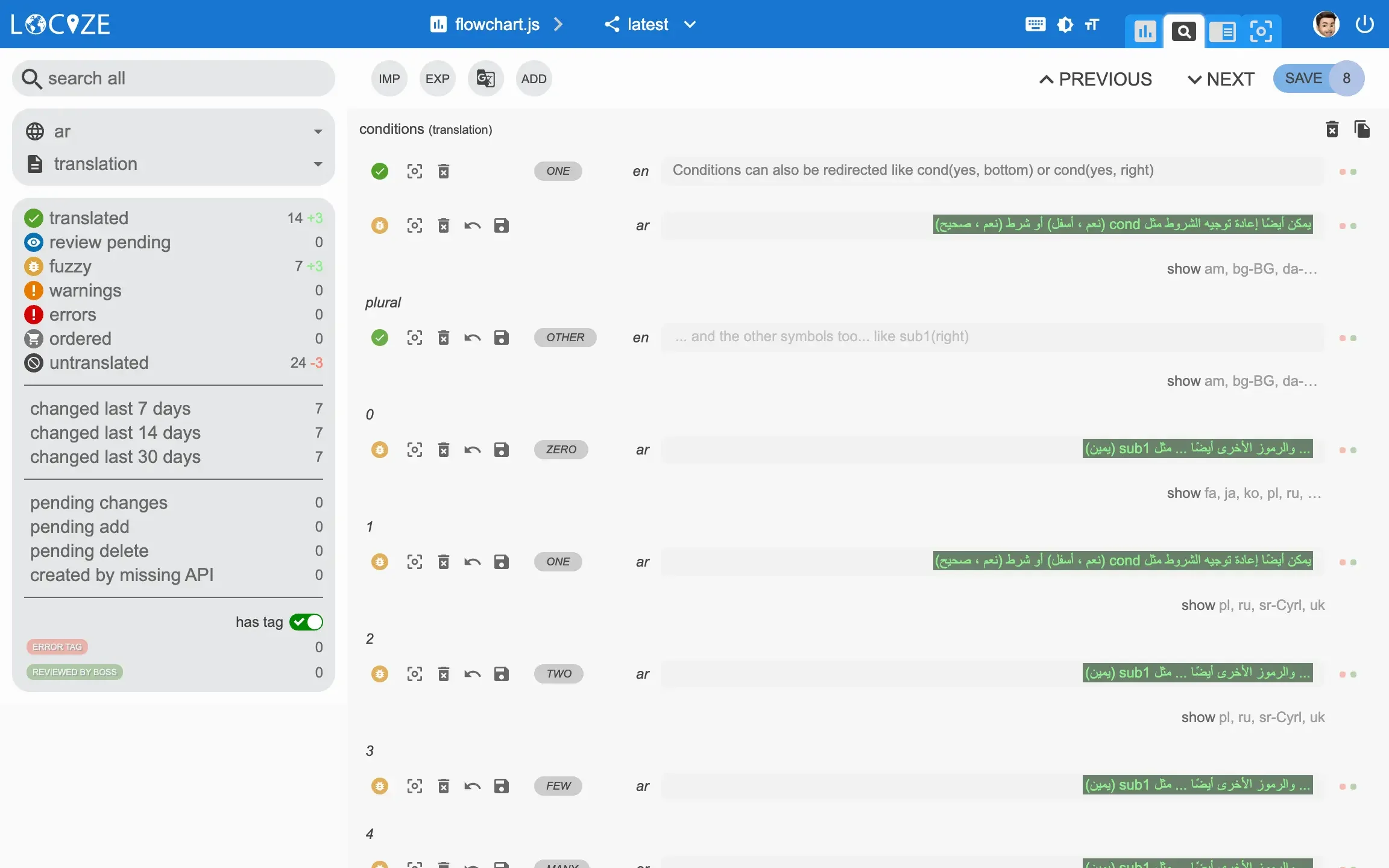The width and height of the screenshot is (1389, 868).
Task: Click the focus/in-context view icon in header
Action: [x=1261, y=31]
